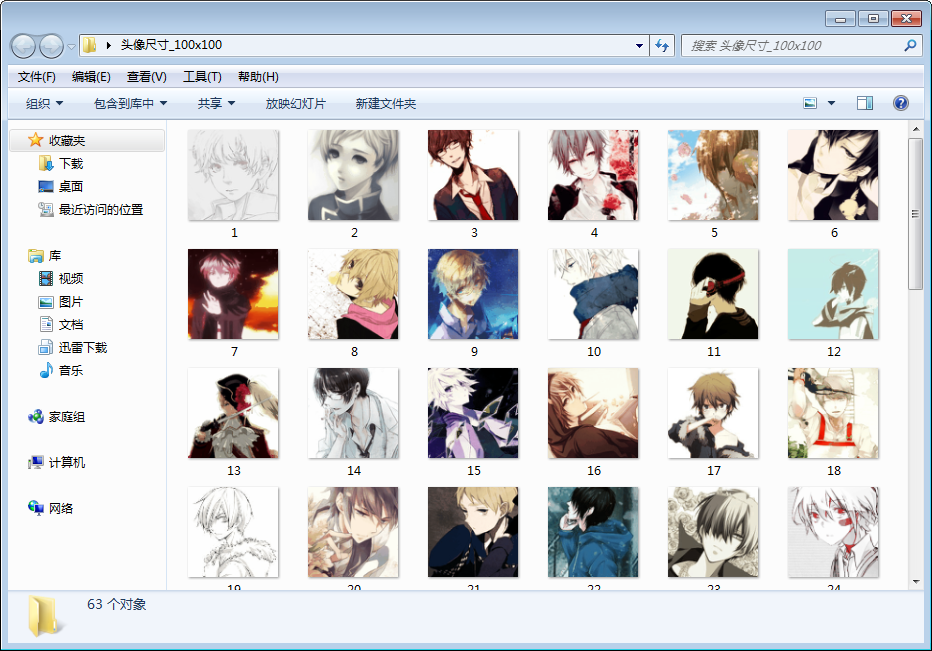The height and width of the screenshot is (651, 932).
Task: Click the 音乐 library icon
Action: click(46, 370)
